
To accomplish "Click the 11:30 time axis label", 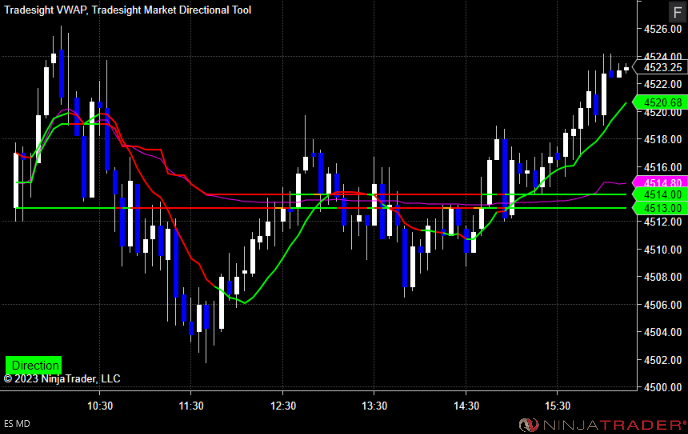I will (191, 406).
